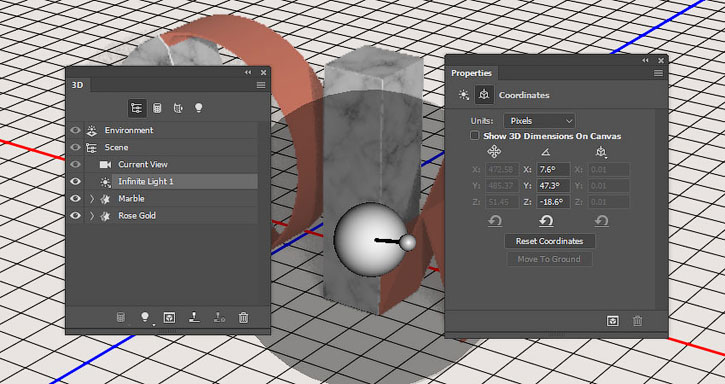
Task: Open the Units Pixels dropdown
Action: 540,121
